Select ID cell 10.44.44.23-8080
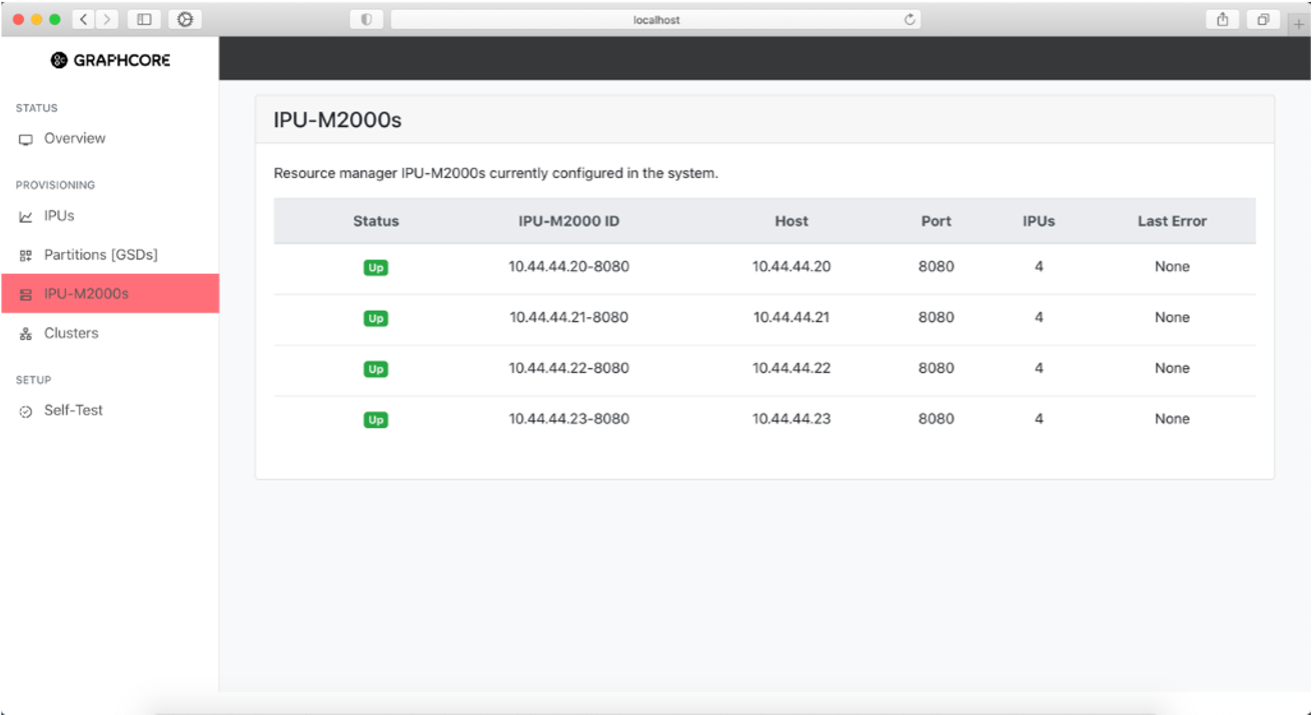 pos(569,419)
